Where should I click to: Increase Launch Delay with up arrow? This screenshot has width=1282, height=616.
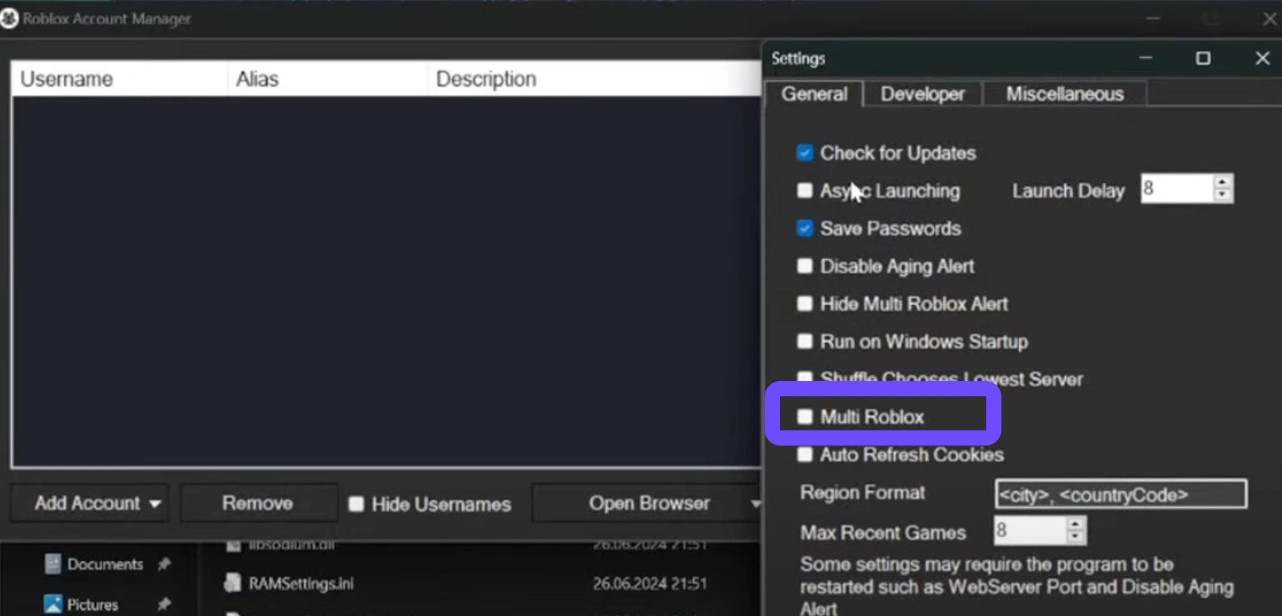pyautogui.click(x=1223, y=182)
